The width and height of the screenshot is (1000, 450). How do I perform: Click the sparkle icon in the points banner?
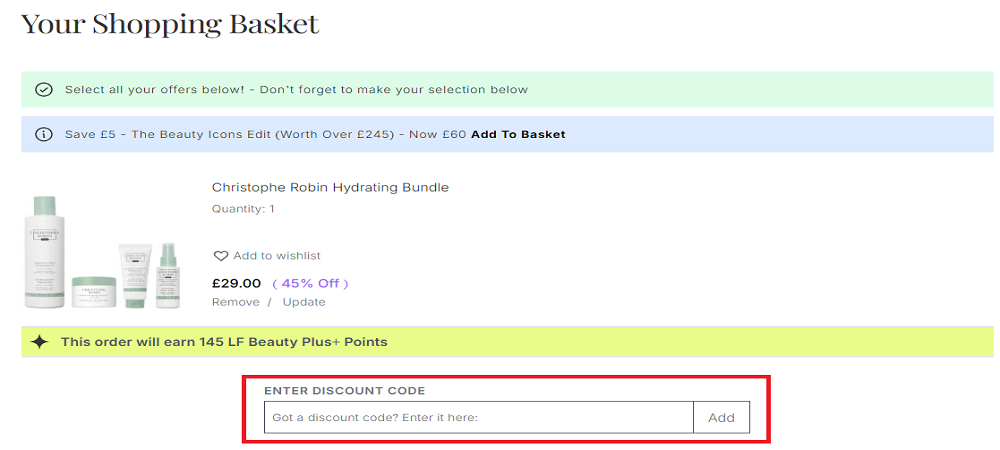tap(39, 342)
